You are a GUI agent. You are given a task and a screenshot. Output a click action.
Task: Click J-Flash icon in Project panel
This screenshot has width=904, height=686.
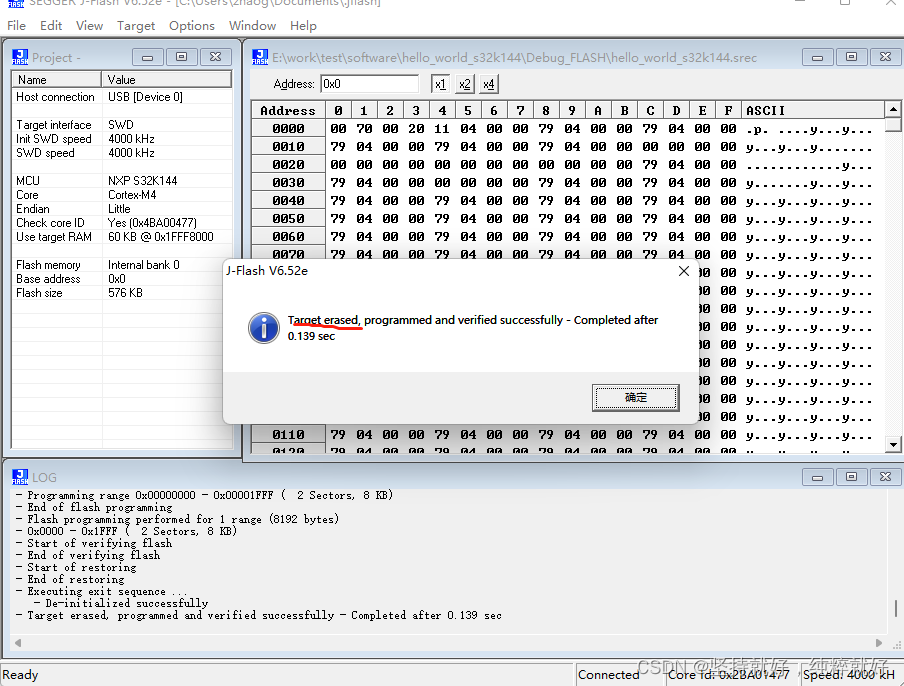(20, 57)
